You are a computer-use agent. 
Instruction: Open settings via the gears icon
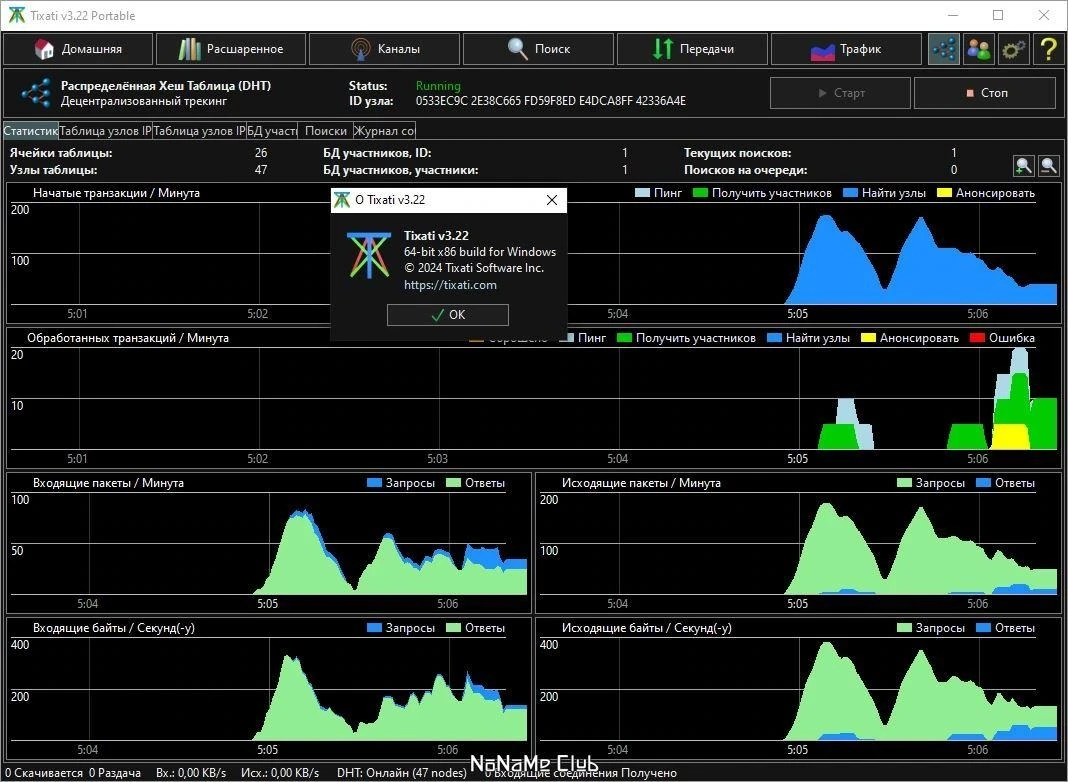(x=1014, y=49)
